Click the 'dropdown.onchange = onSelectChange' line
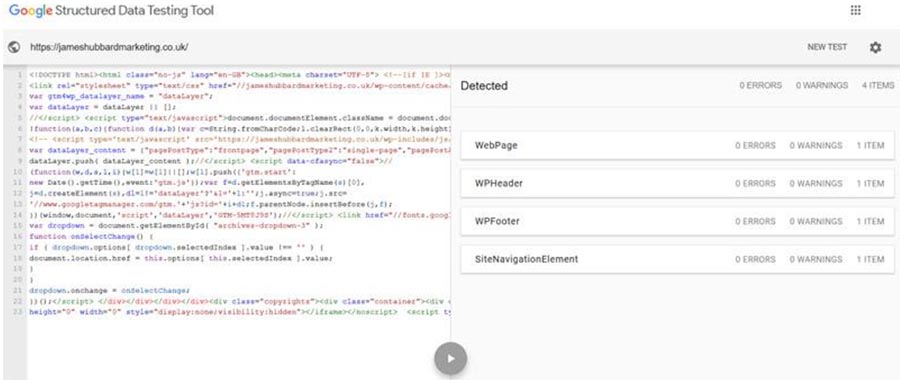900x380 pixels. (x=109, y=290)
